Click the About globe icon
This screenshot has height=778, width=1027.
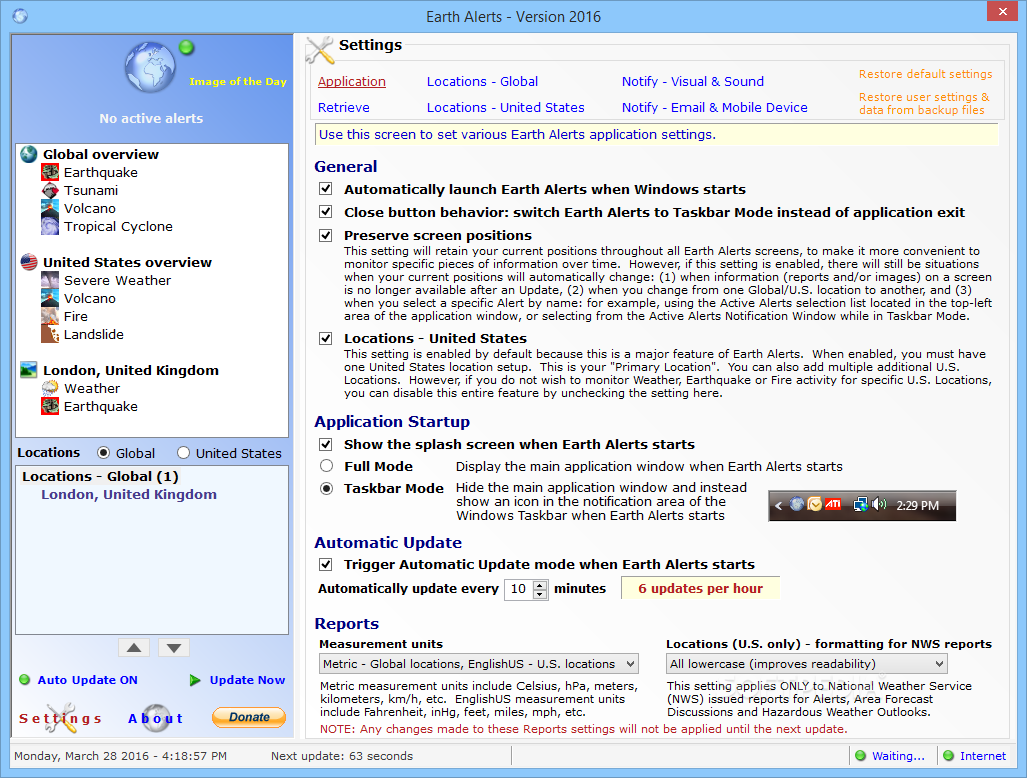[156, 718]
